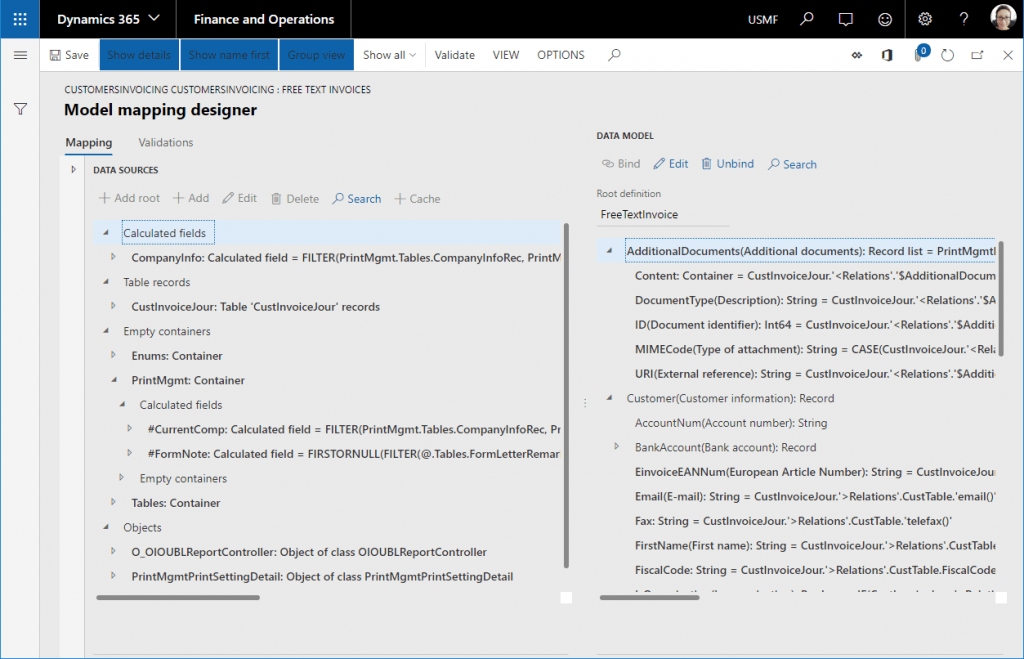This screenshot has width=1024, height=659.
Task: Click the Unbind link in the Data model panel
Action: (727, 163)
